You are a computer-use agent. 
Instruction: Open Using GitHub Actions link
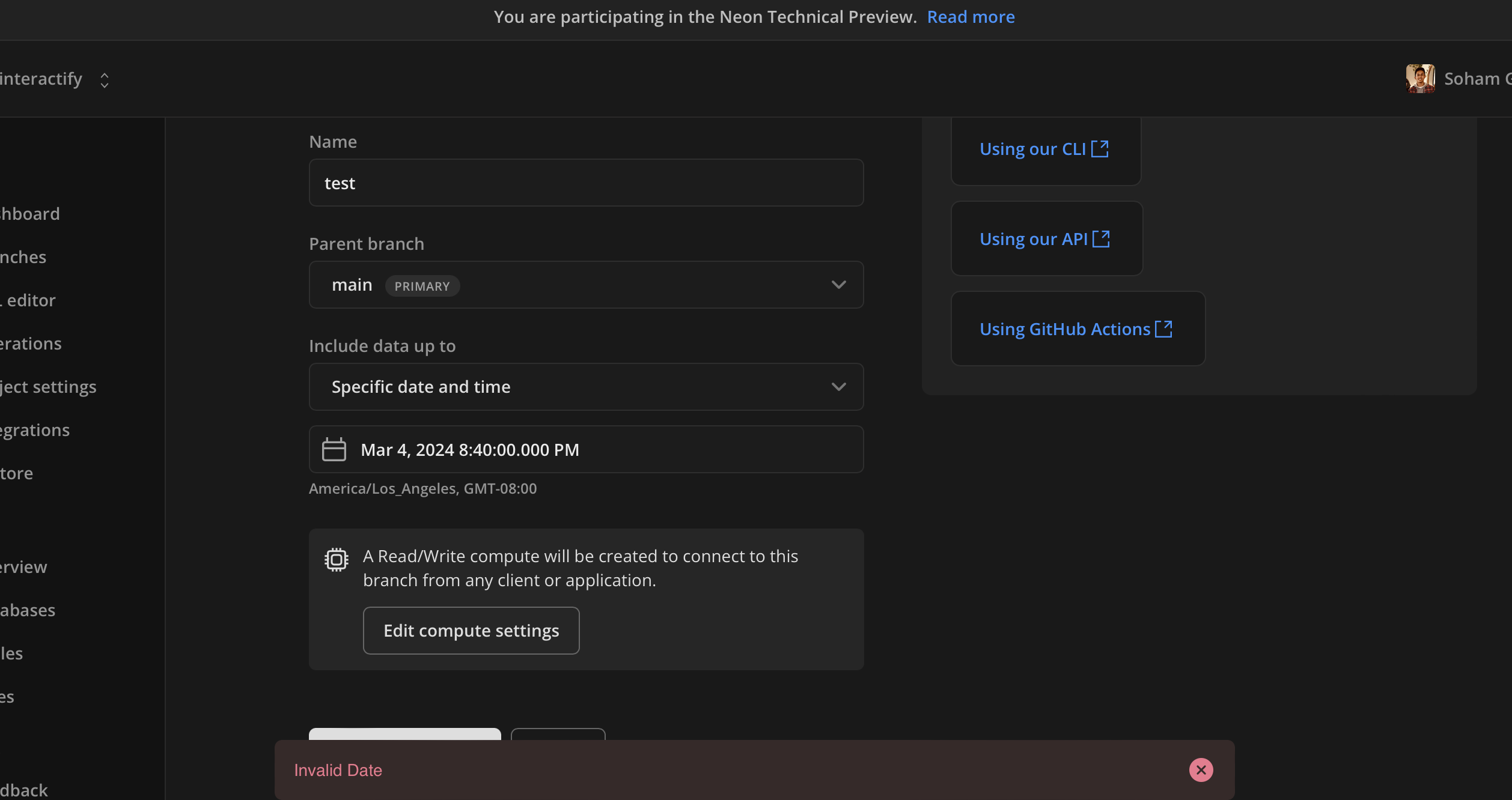pos(1064,329)
